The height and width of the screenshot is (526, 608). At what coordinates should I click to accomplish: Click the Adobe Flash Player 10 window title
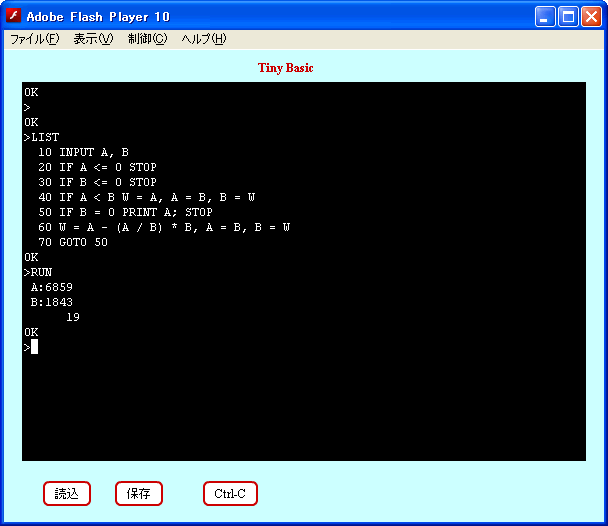[x=98, y=17]
